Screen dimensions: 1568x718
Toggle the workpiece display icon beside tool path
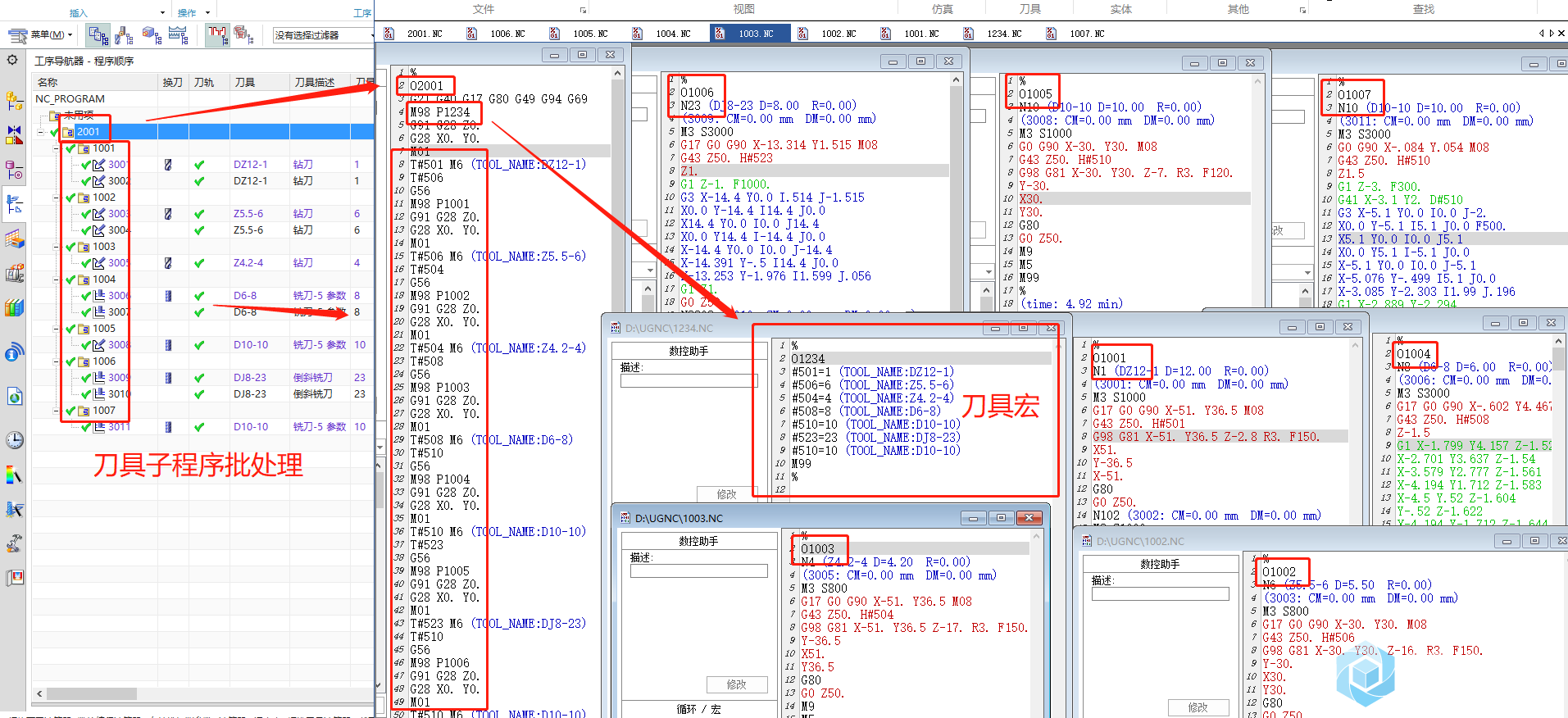(243, 35)
